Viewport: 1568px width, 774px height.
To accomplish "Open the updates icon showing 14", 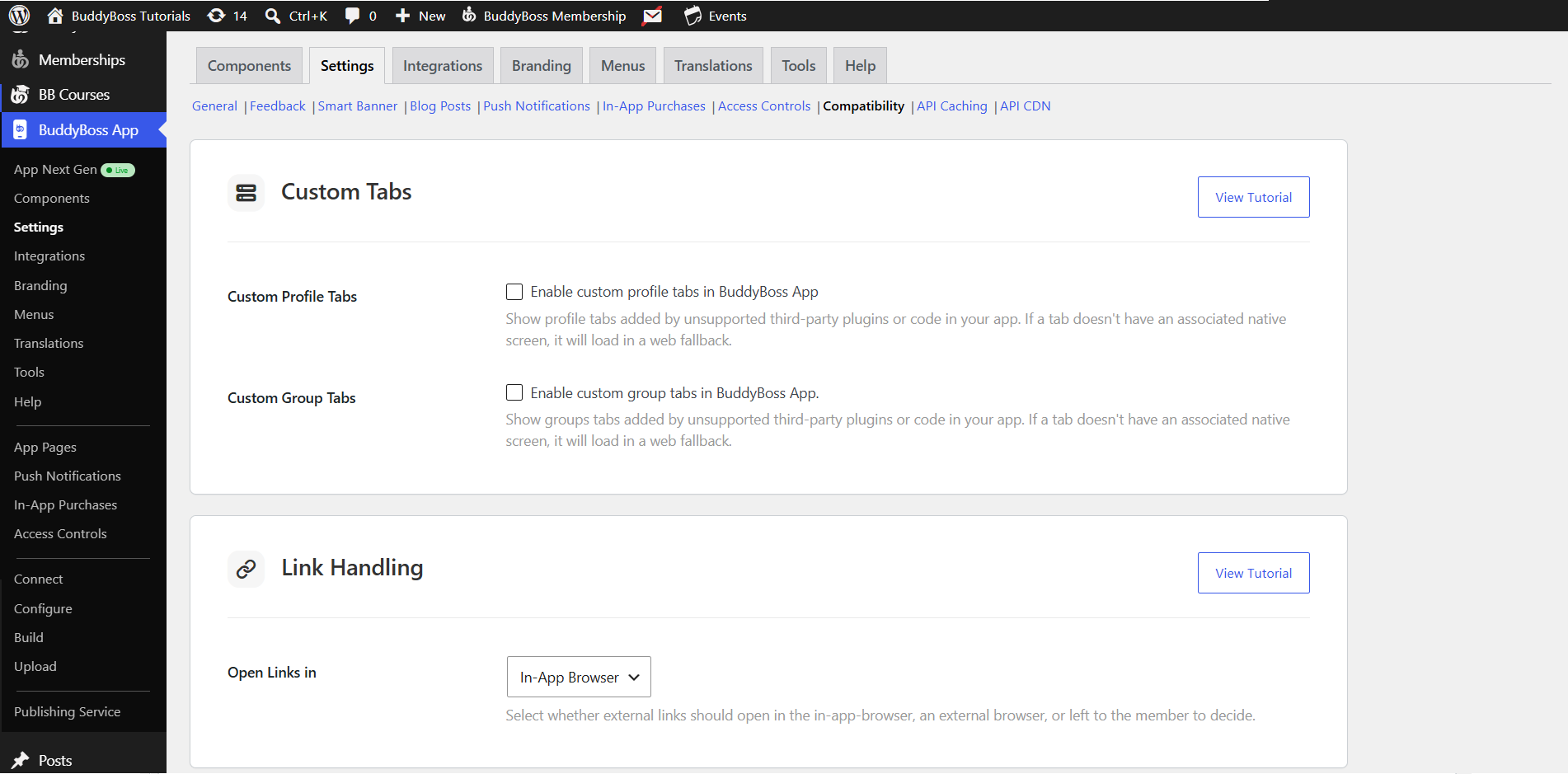I will (x=216, y=16).
